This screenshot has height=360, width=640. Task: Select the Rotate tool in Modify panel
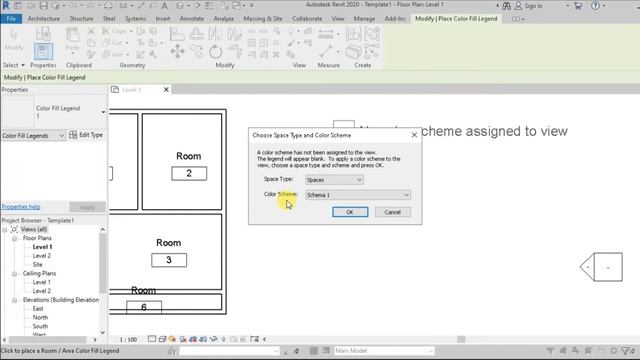point(216,52)
